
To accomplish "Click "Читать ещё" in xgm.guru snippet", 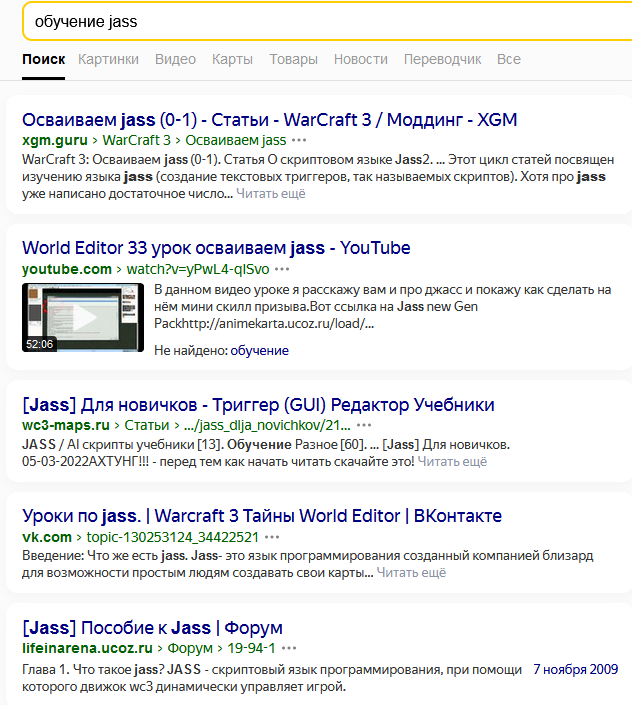I will (271, 194).
